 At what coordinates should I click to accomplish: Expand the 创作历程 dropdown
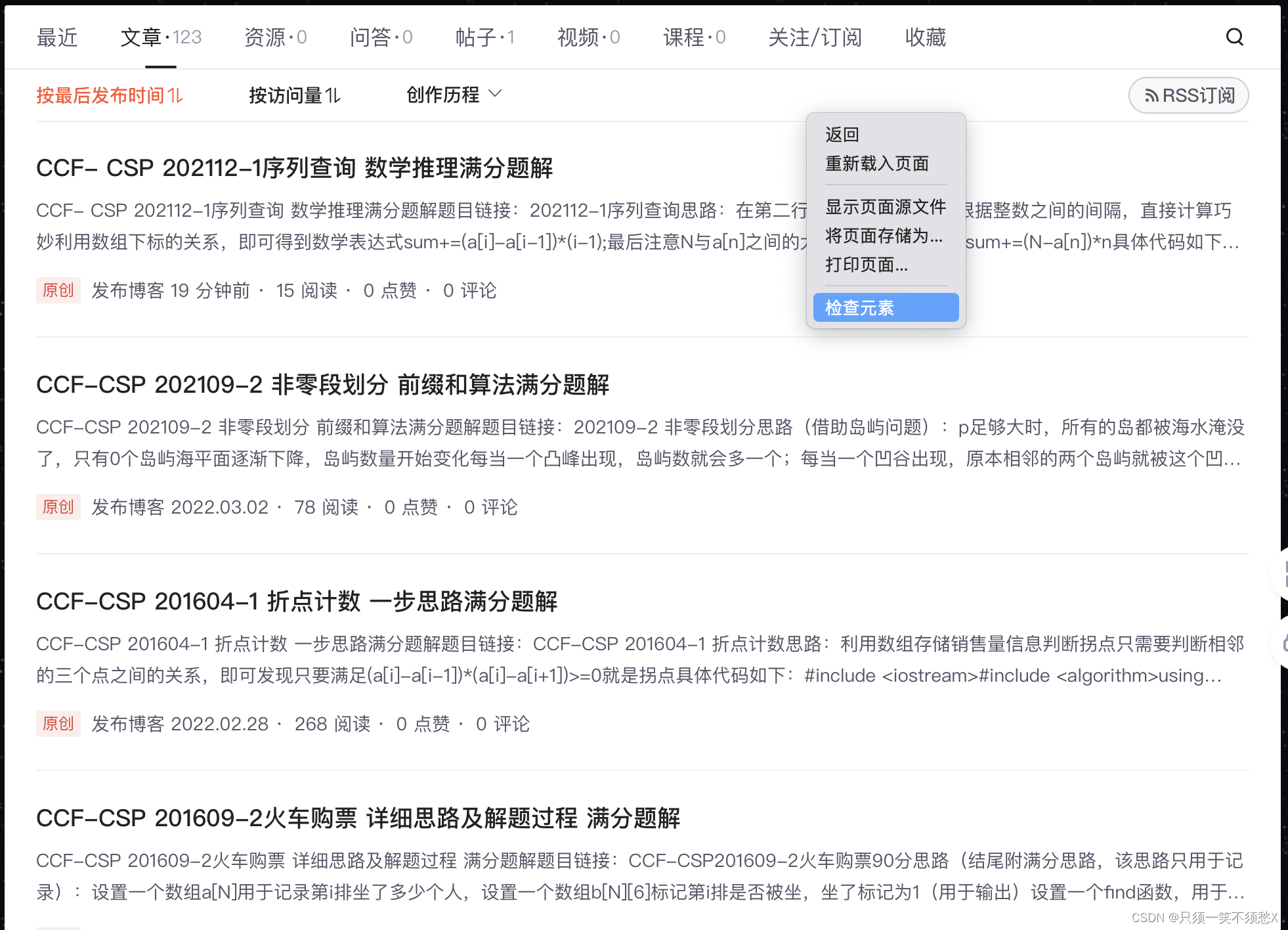coord(454,95)
